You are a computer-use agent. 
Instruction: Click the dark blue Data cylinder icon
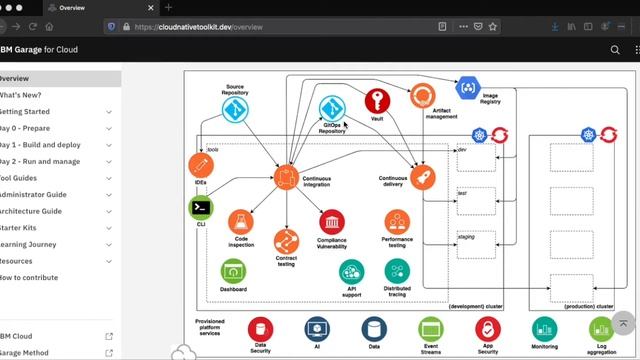point(374,329)
